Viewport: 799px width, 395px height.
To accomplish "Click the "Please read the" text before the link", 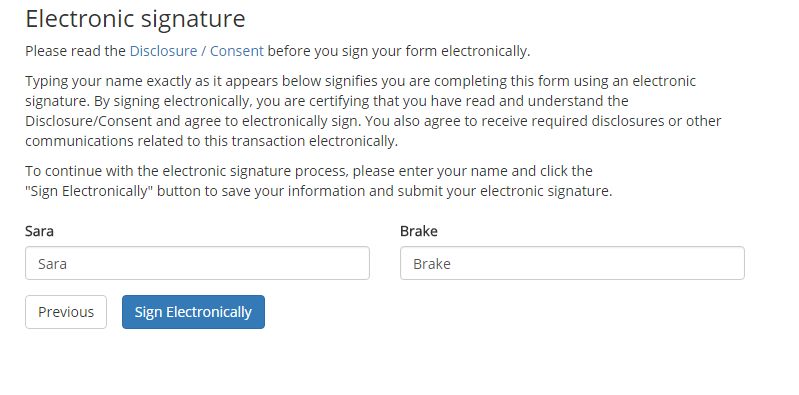I will click(75, 51).
